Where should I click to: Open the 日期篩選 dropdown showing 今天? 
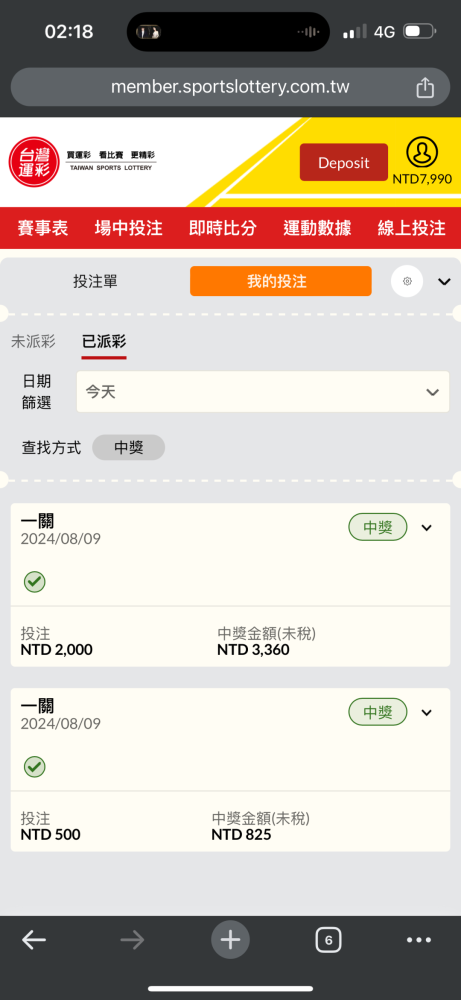(263, 392)
